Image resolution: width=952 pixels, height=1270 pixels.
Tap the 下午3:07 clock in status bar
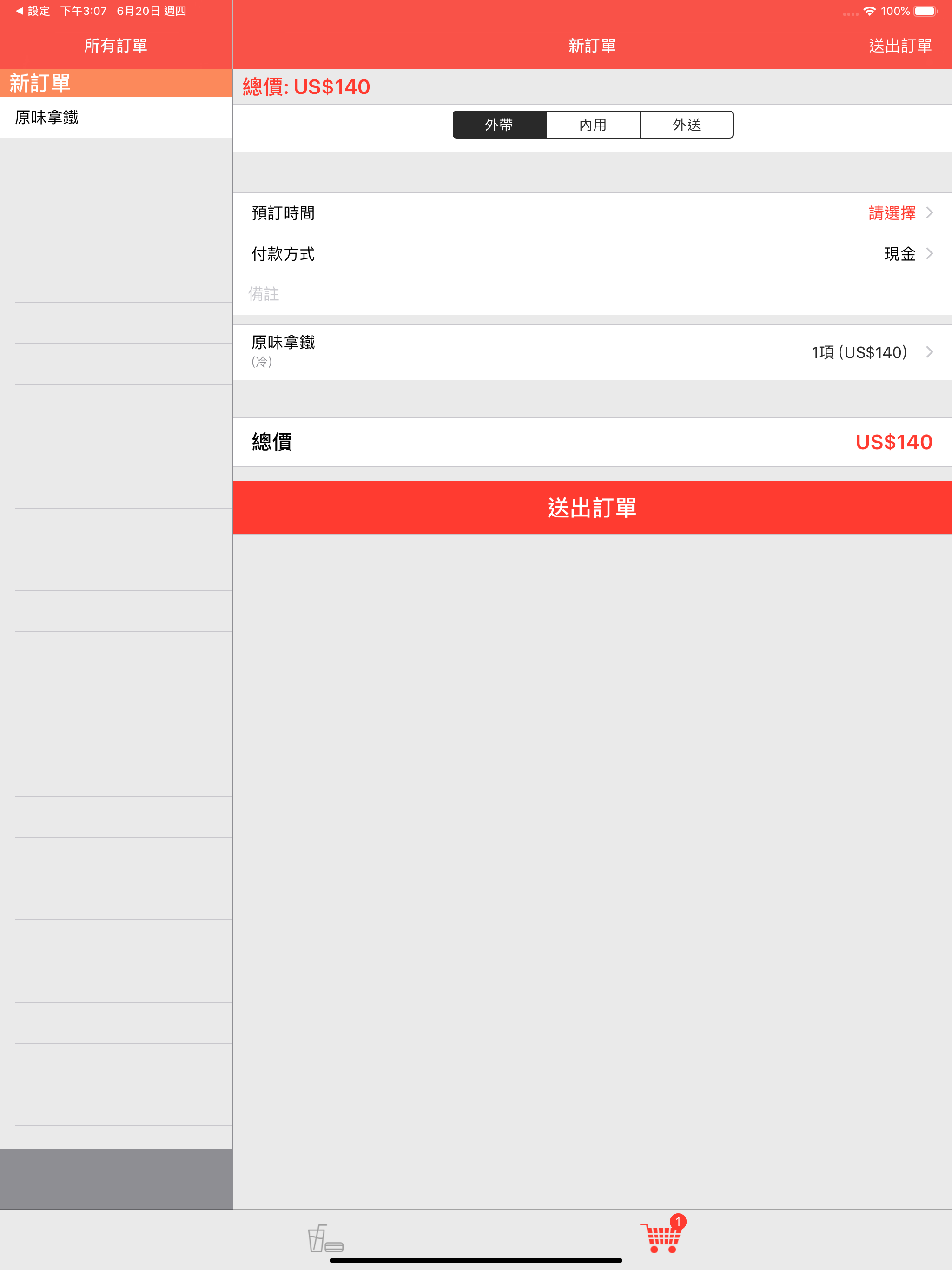click(x=84, y=11)
